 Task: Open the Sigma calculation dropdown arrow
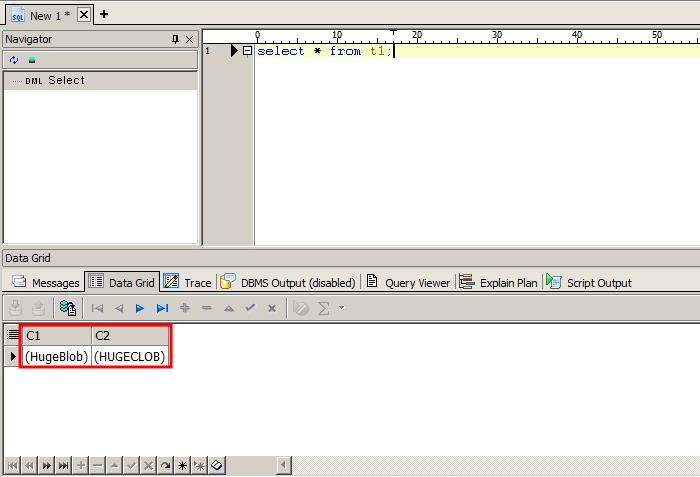point(341,309)
